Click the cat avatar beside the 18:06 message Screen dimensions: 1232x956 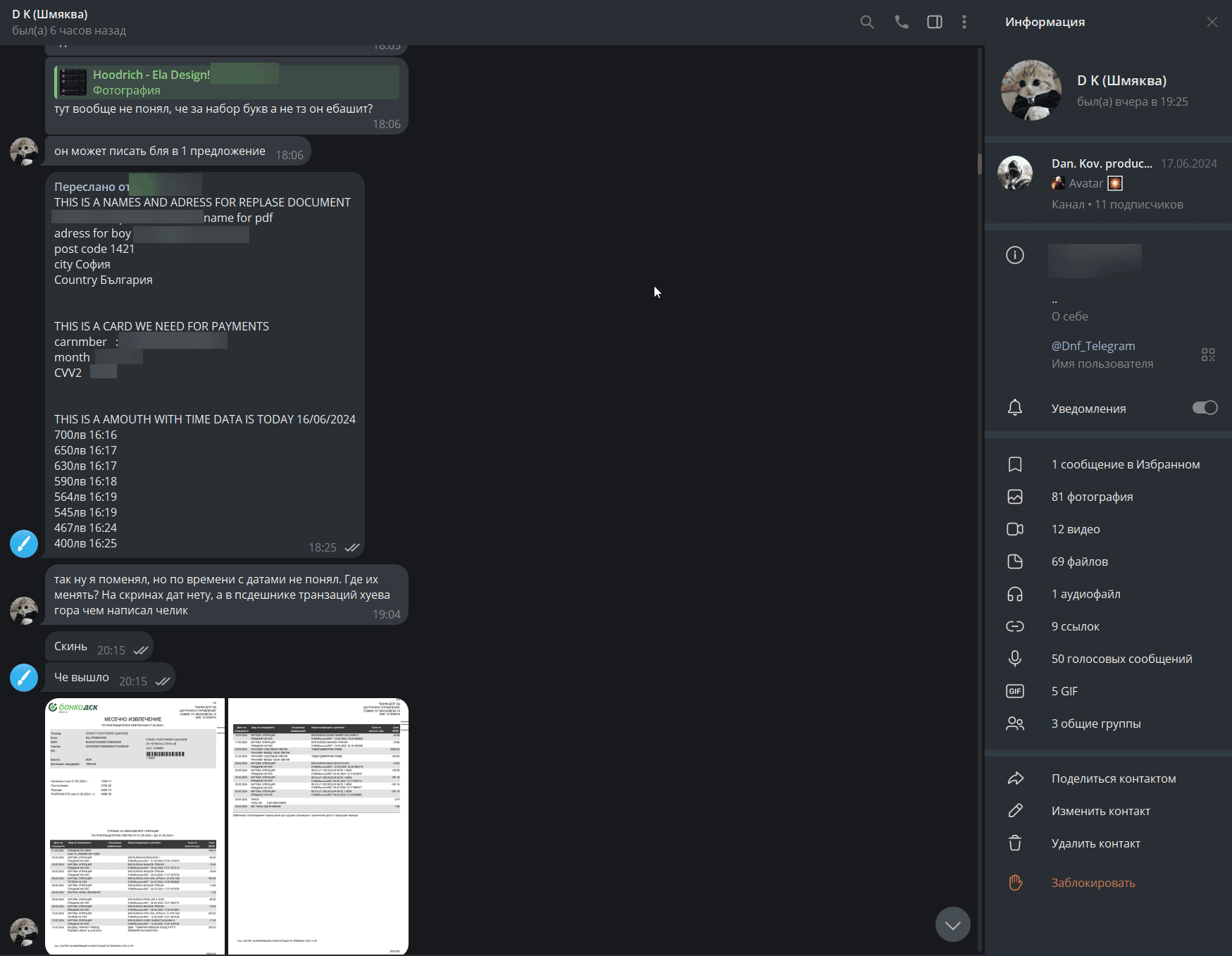click(x=24, y=151)
